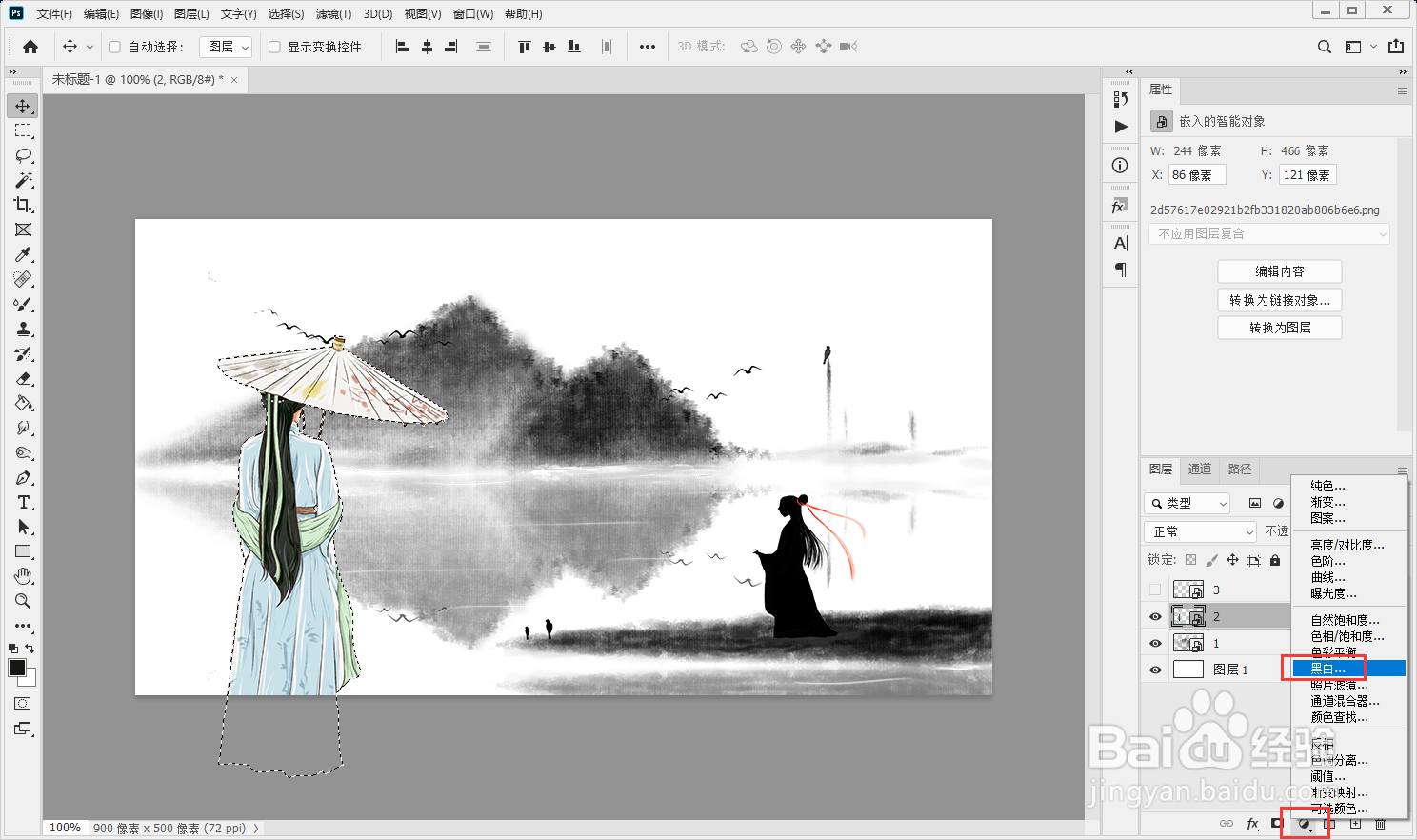Open the workspace switcher dropdown arrow
This screenshot has height=840, width=1417.
pos(1373,47)
